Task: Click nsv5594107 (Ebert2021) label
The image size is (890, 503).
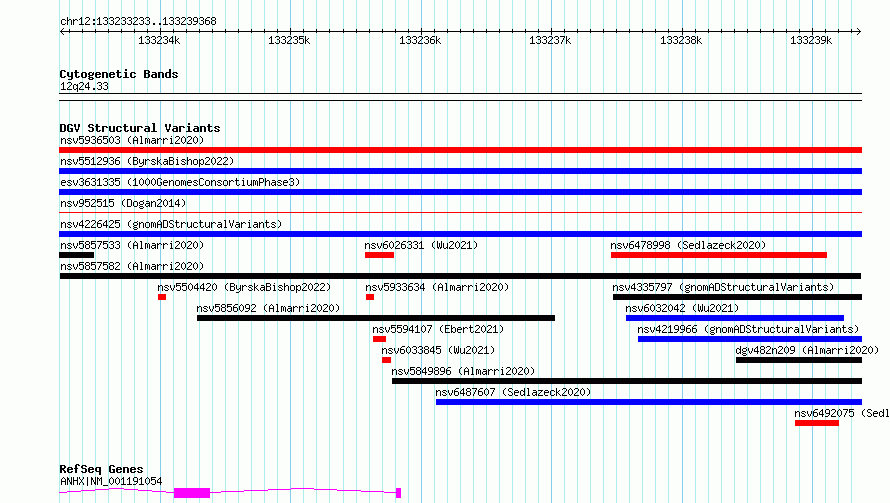Action: (x=438, y=329)
